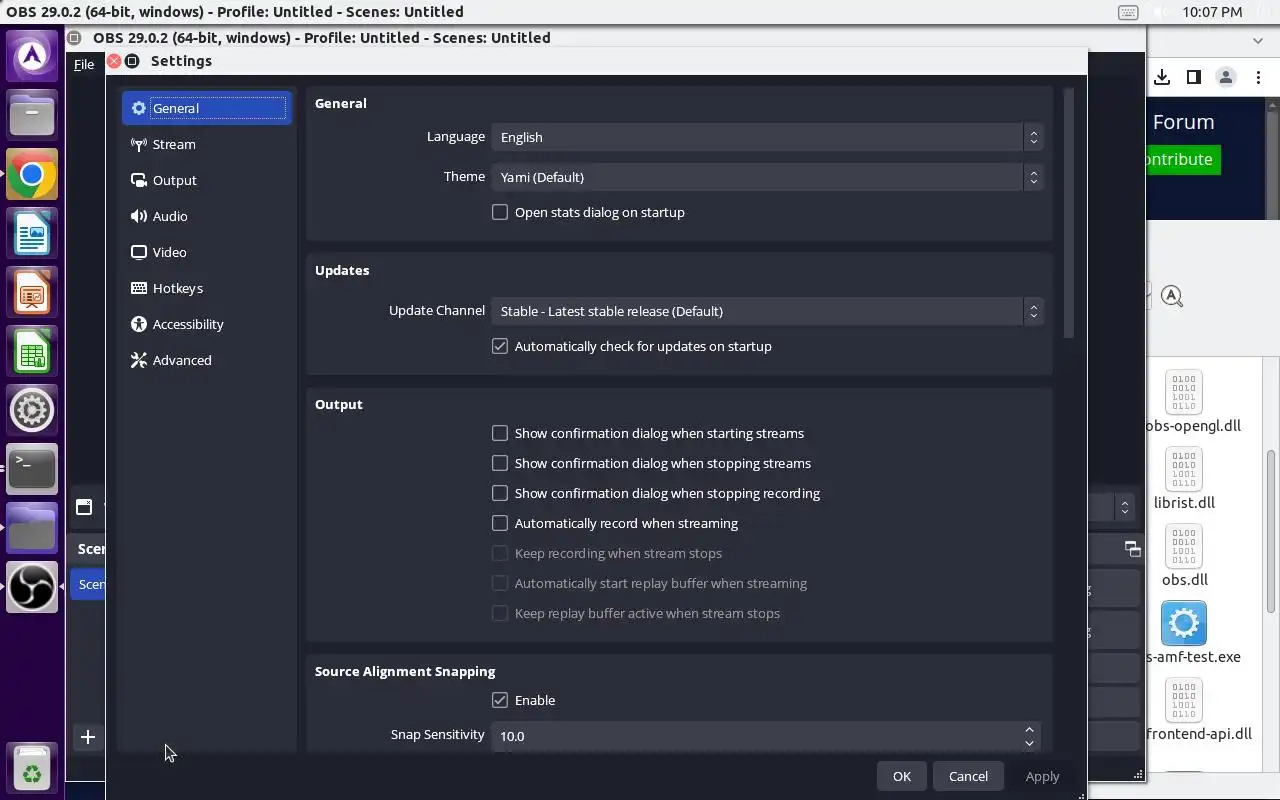The width and height of the screenshot is (1280, 800).
Task: Open the Terminal from the dock
Action: point(32,469)
